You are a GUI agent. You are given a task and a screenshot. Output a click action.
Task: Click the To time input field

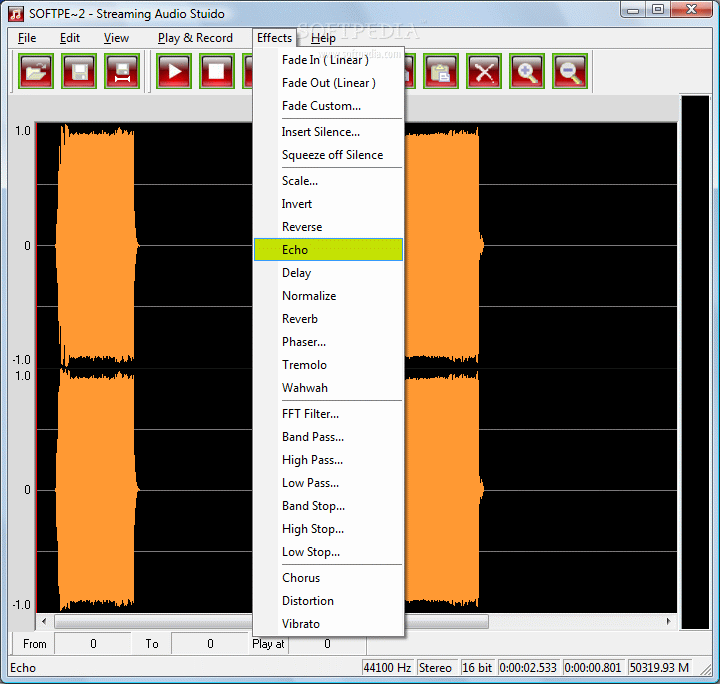pyautogui.click(x=210, y=644)
